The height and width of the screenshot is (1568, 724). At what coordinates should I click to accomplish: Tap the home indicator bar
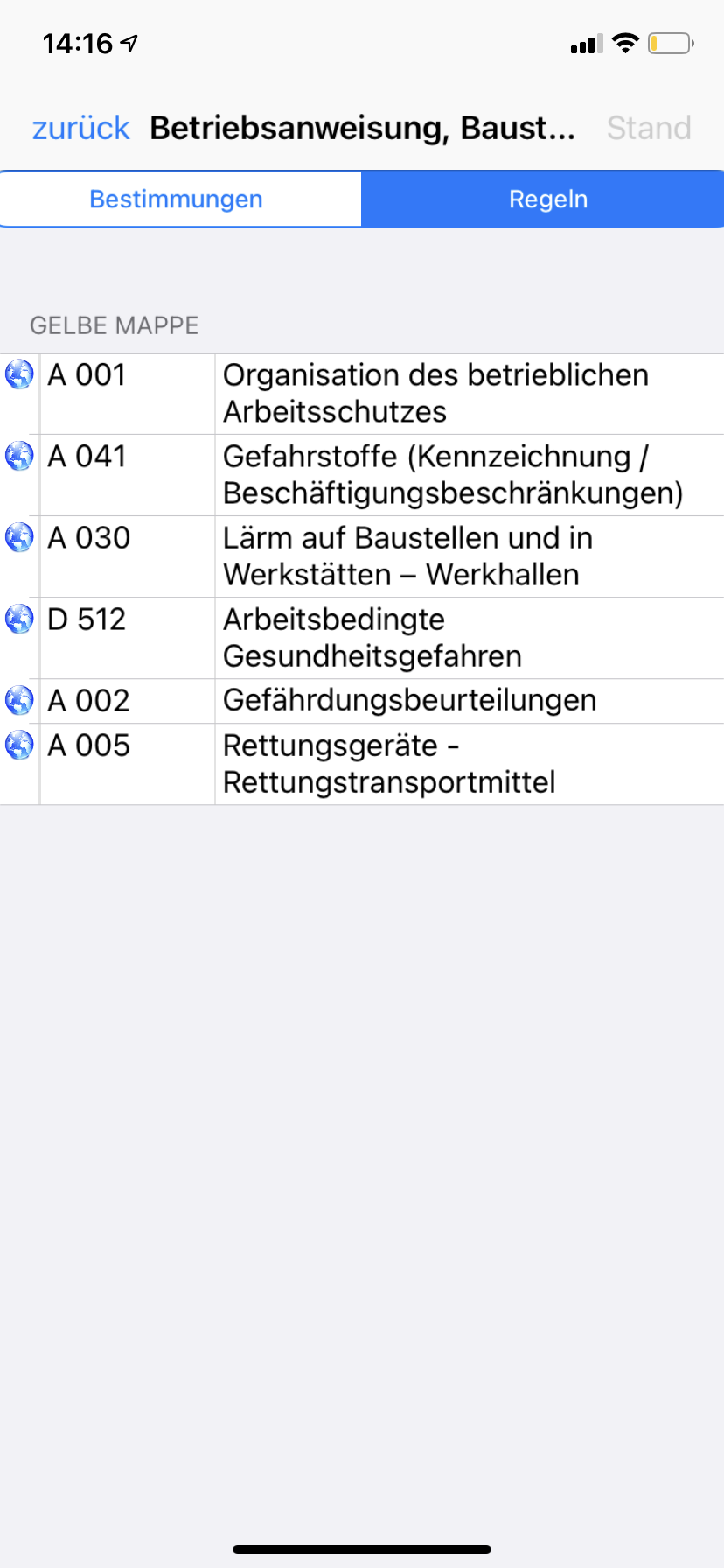pyautogui.click(x=362, y=1550)
